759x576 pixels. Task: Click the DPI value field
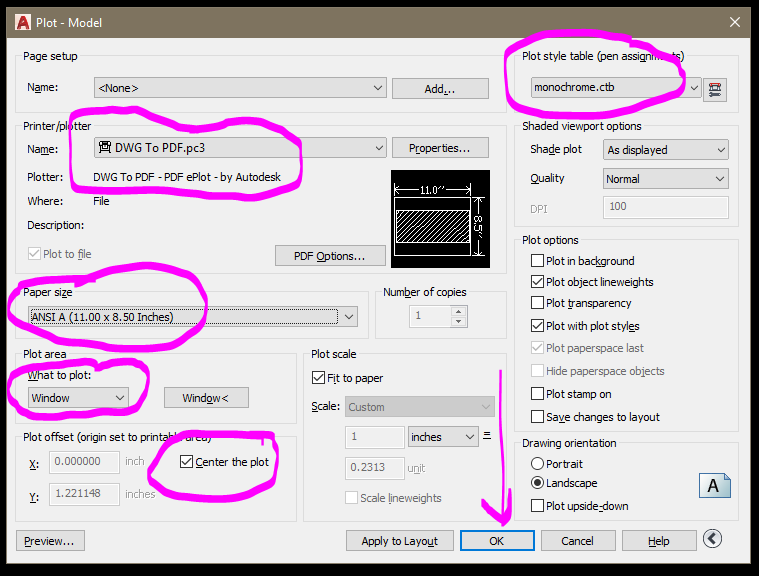coord(666,207)
